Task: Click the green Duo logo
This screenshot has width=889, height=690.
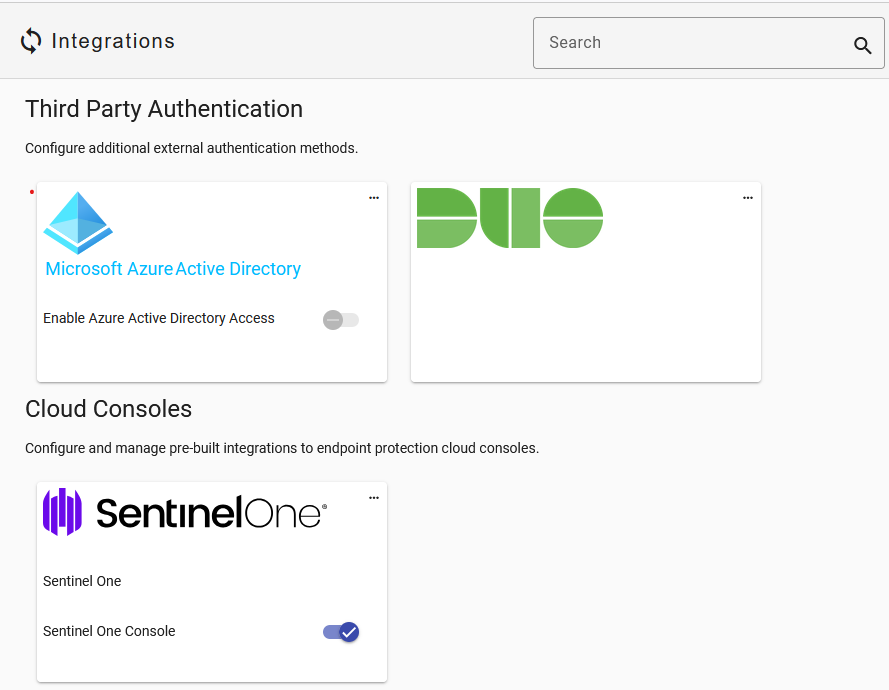Action: coord(509,218)
